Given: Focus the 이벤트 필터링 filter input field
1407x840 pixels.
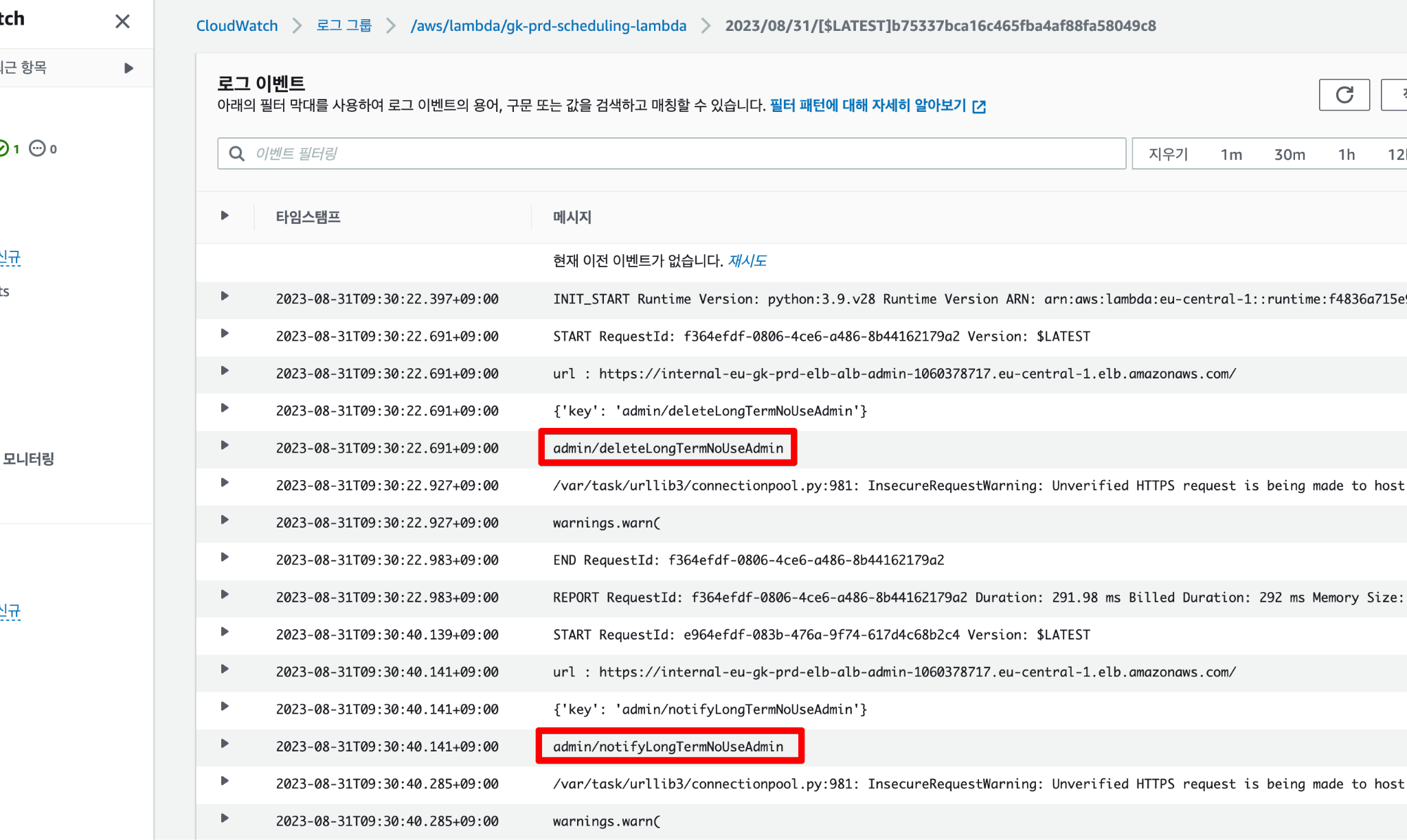Looking at the screenshot, I should click(671, 153).
